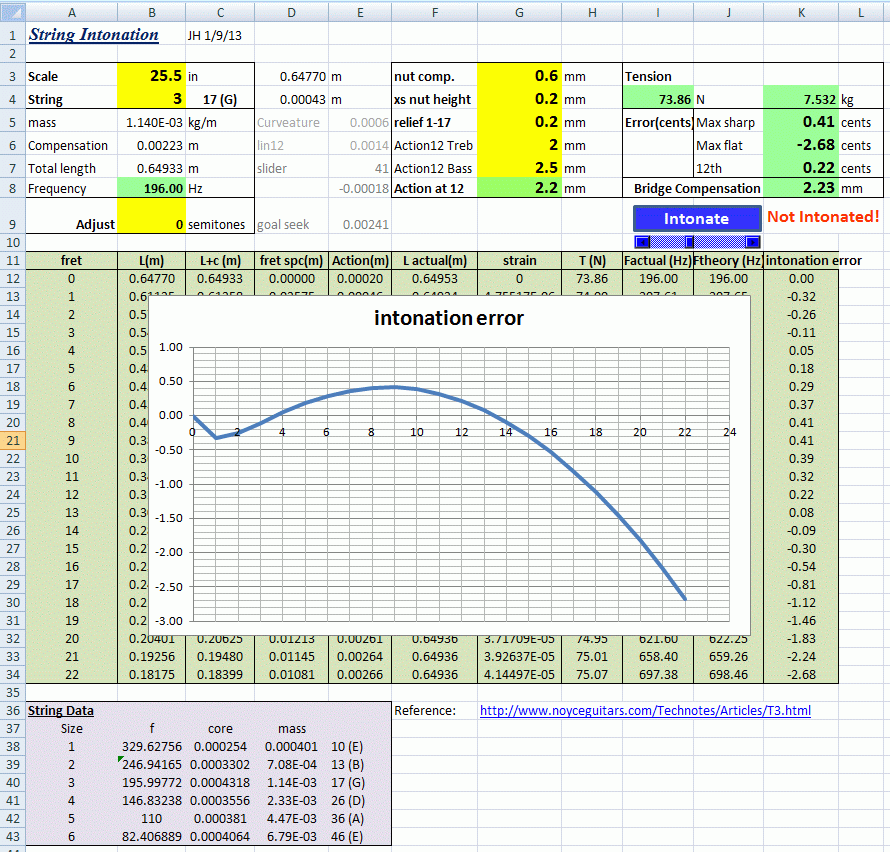Select the xs nut height value 0.2
Viewport: 890px width, 852px height.
519,99
